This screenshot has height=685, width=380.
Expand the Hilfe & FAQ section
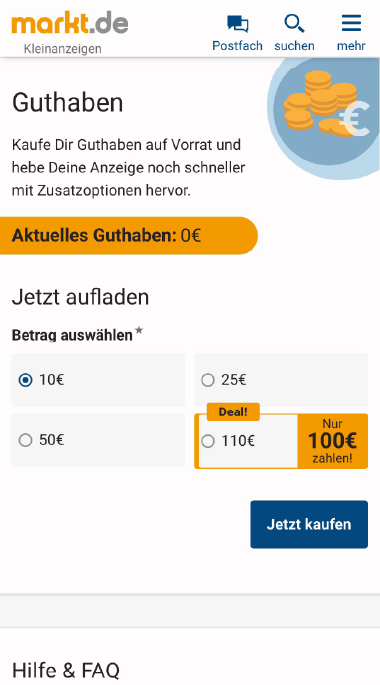pyautogui.click(x=66, y=670)
